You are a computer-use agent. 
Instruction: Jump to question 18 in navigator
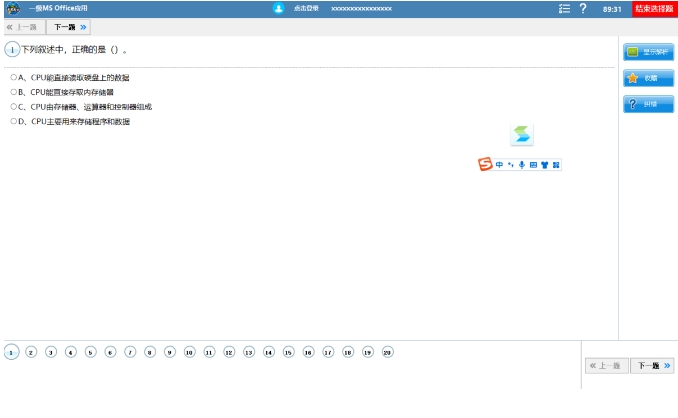tap(348, 352)
